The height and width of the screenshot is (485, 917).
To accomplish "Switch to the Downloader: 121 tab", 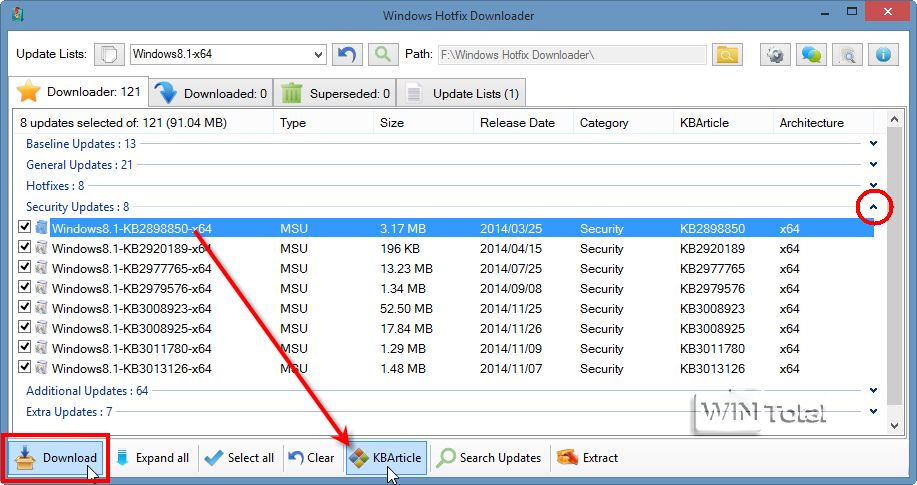I will tap(78, 92).
